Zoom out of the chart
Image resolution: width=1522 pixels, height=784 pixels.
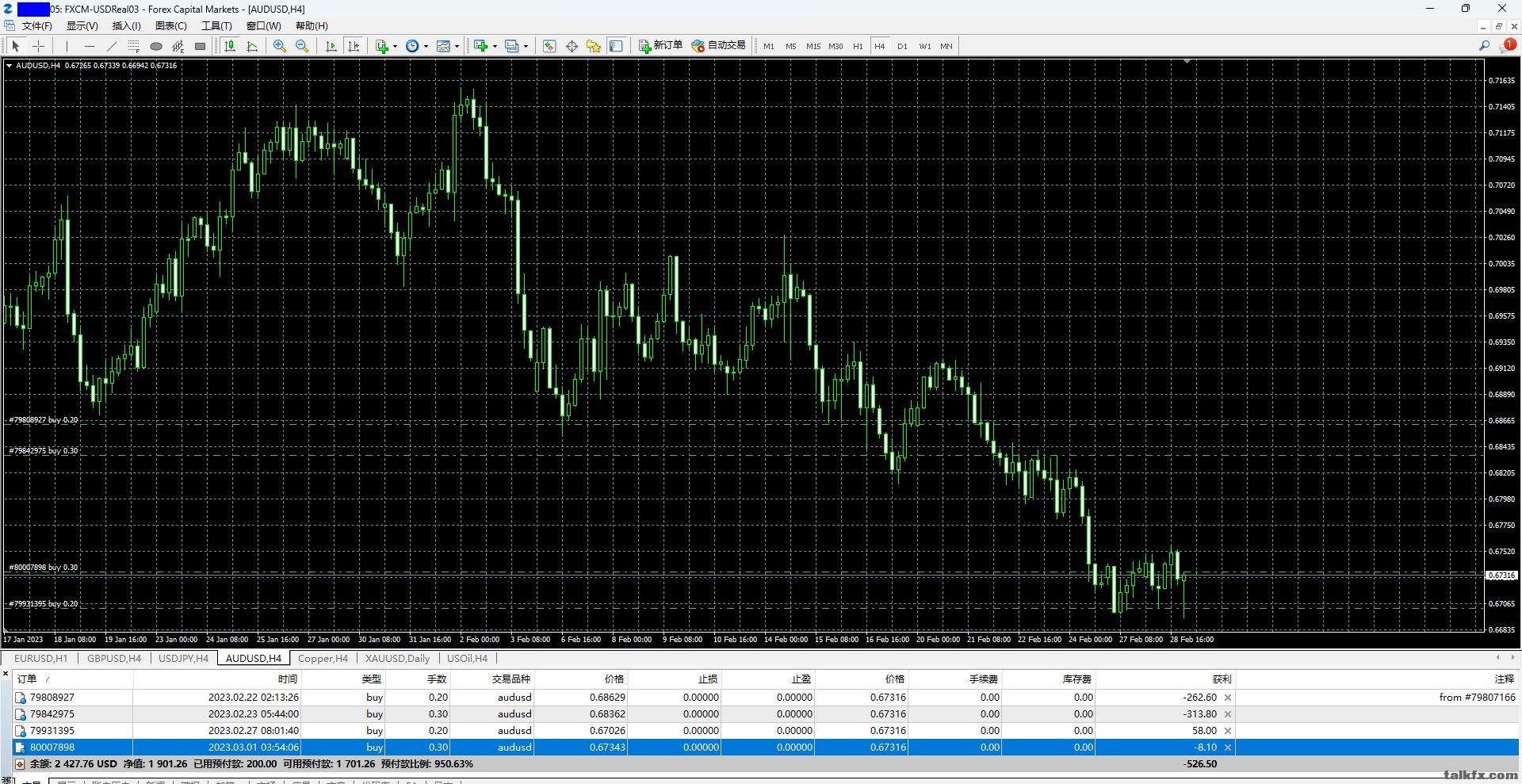[302, 46]
